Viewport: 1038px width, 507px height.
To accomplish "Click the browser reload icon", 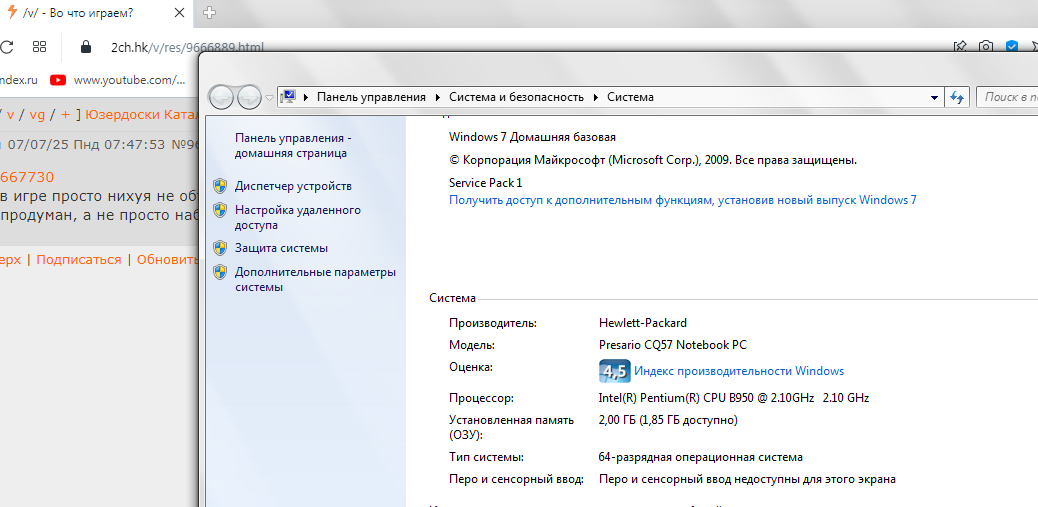I will 7,46.
